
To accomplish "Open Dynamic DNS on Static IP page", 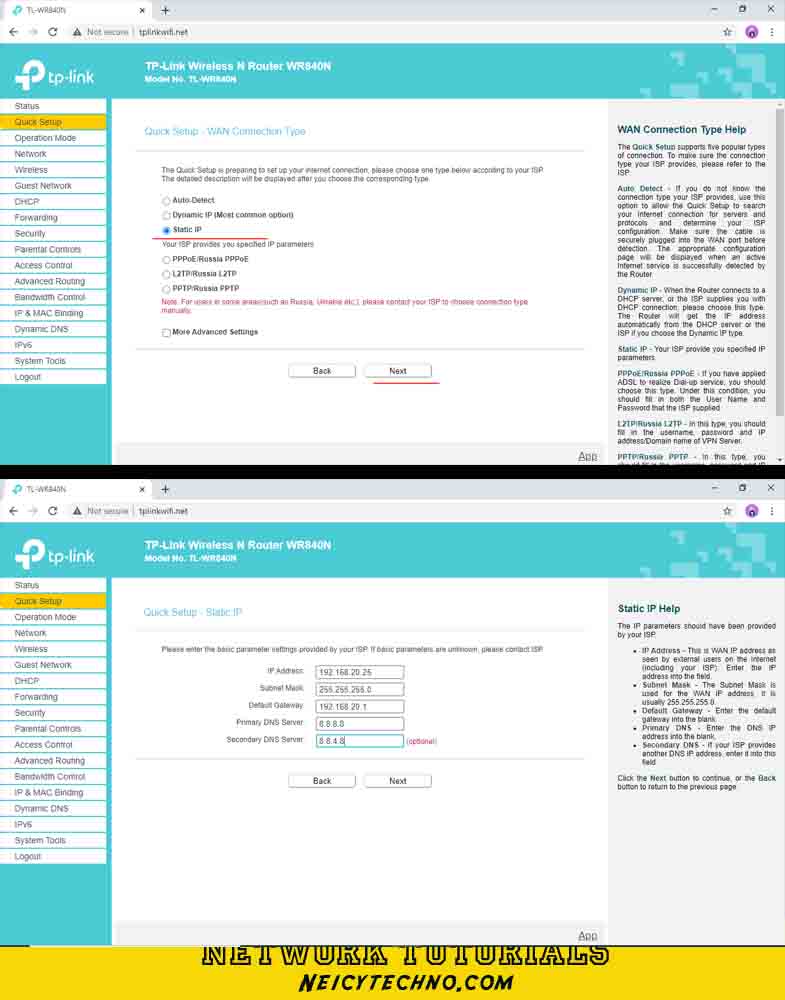I will [53, 808].
